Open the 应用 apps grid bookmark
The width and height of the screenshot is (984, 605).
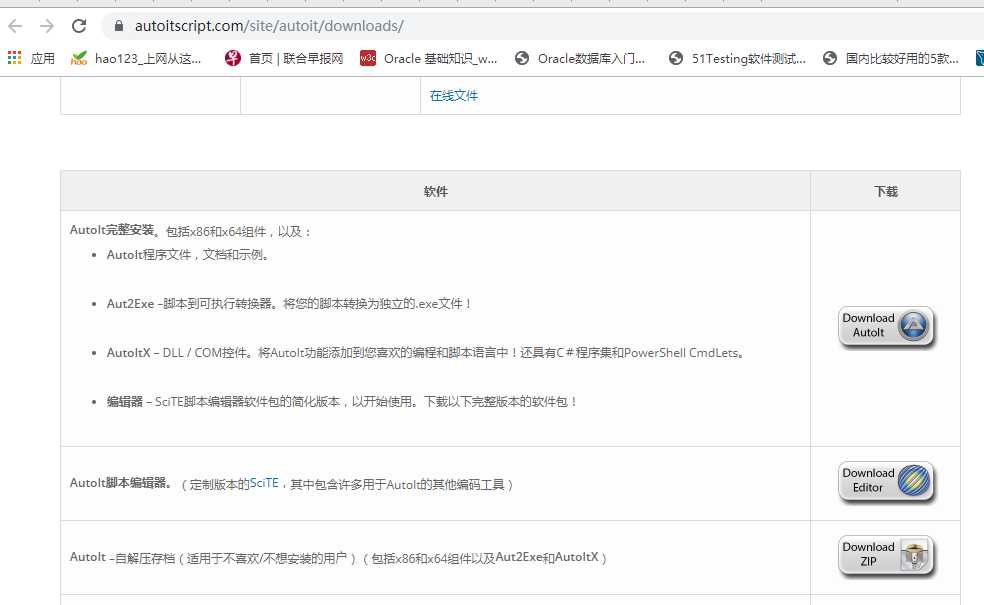[31, 58]
